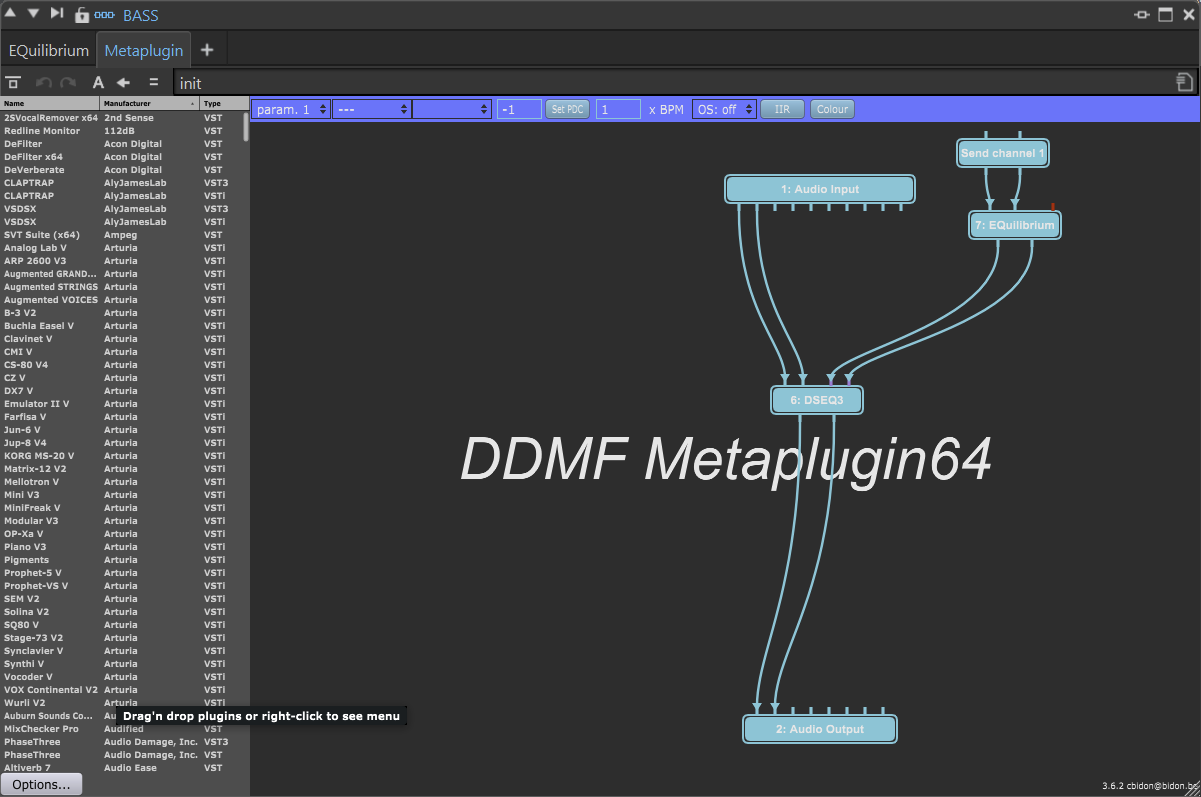
Task: Switch to the EQuilibrium tab
Action: click(49, 49)
